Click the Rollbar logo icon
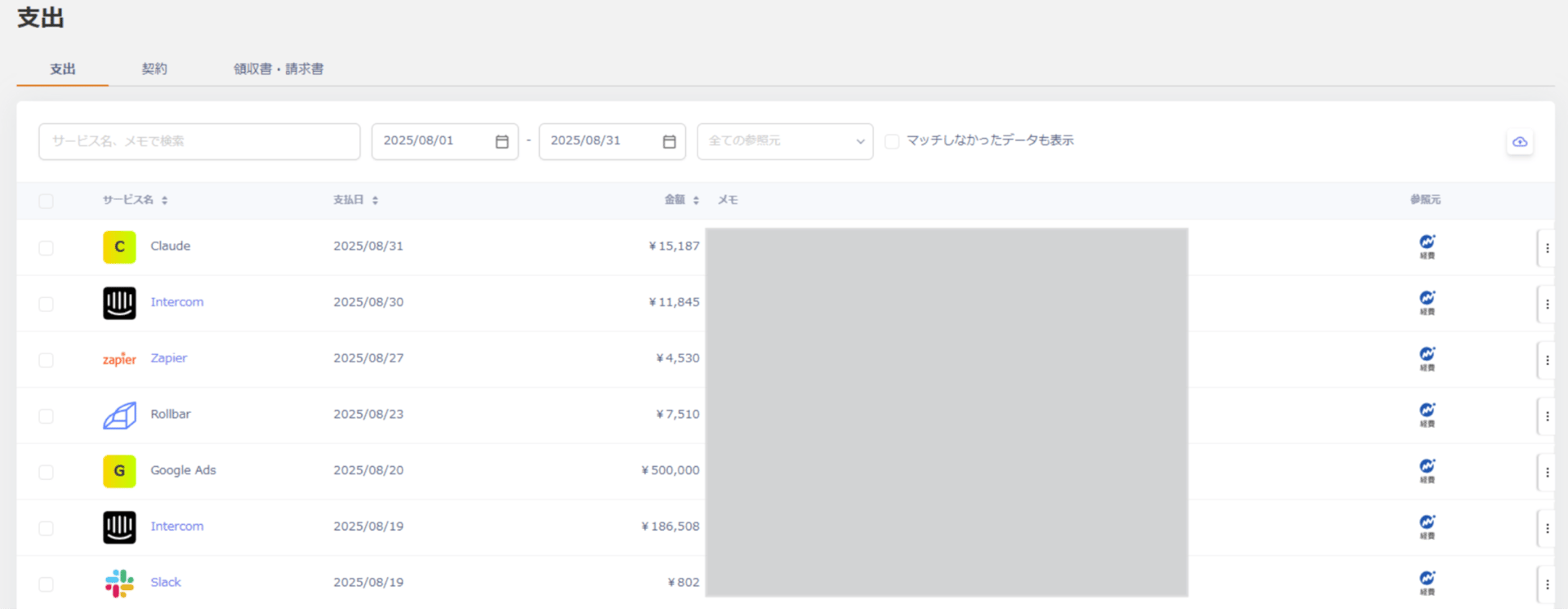 [119, 416]
